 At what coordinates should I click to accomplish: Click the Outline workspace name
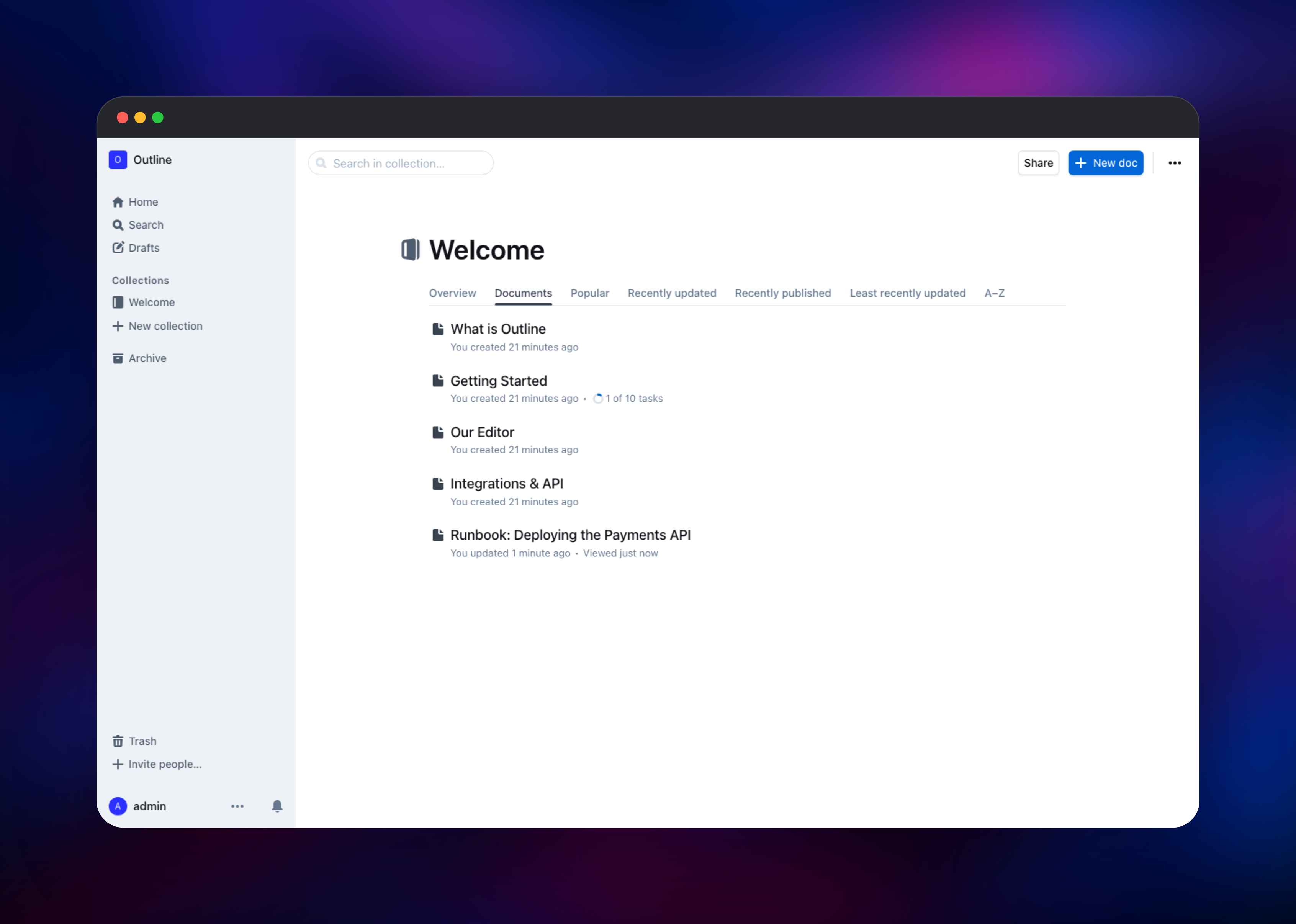pyautogui.click(x=152, y=160)
